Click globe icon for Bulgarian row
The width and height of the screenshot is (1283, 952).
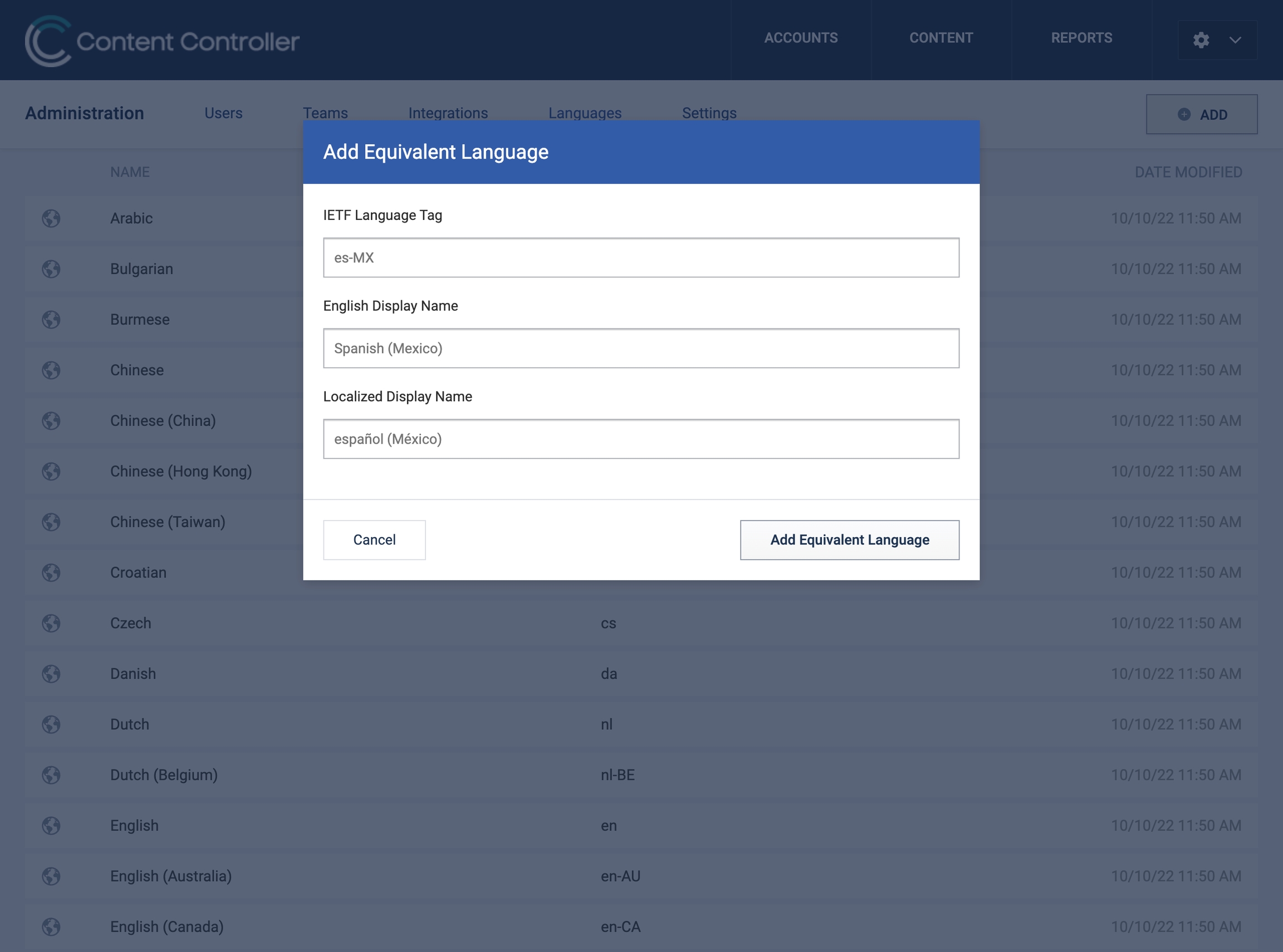click(x=51, y=269)
